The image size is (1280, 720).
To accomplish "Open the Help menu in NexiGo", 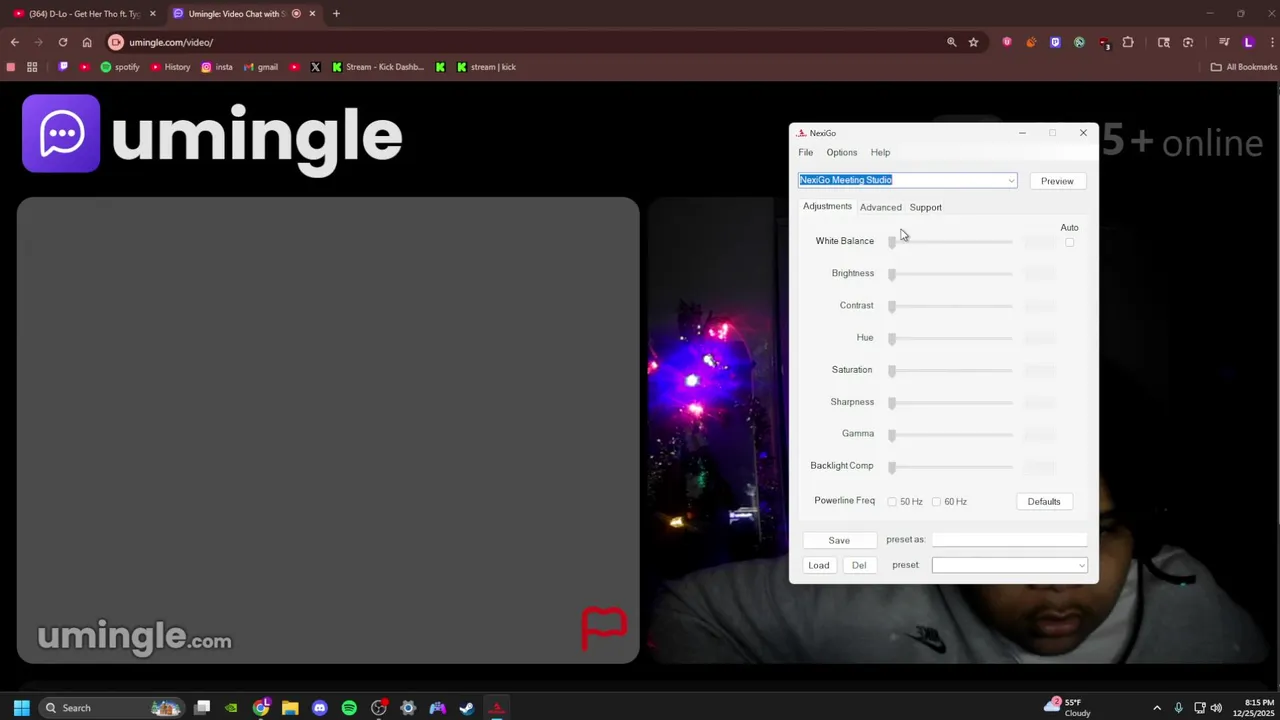I will tap(880, 152).
